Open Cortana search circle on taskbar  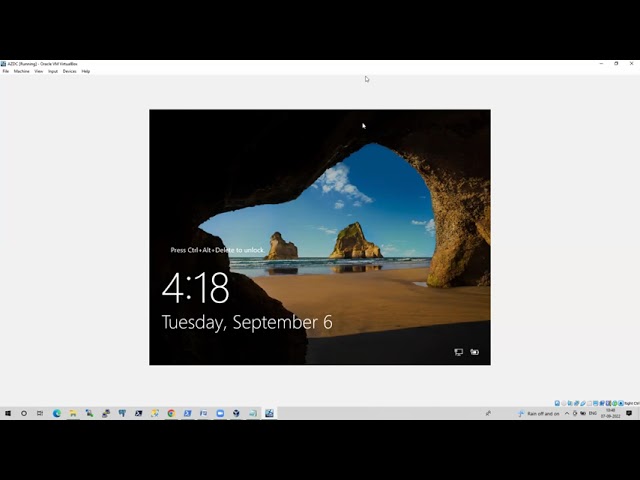tap(24, 413)
